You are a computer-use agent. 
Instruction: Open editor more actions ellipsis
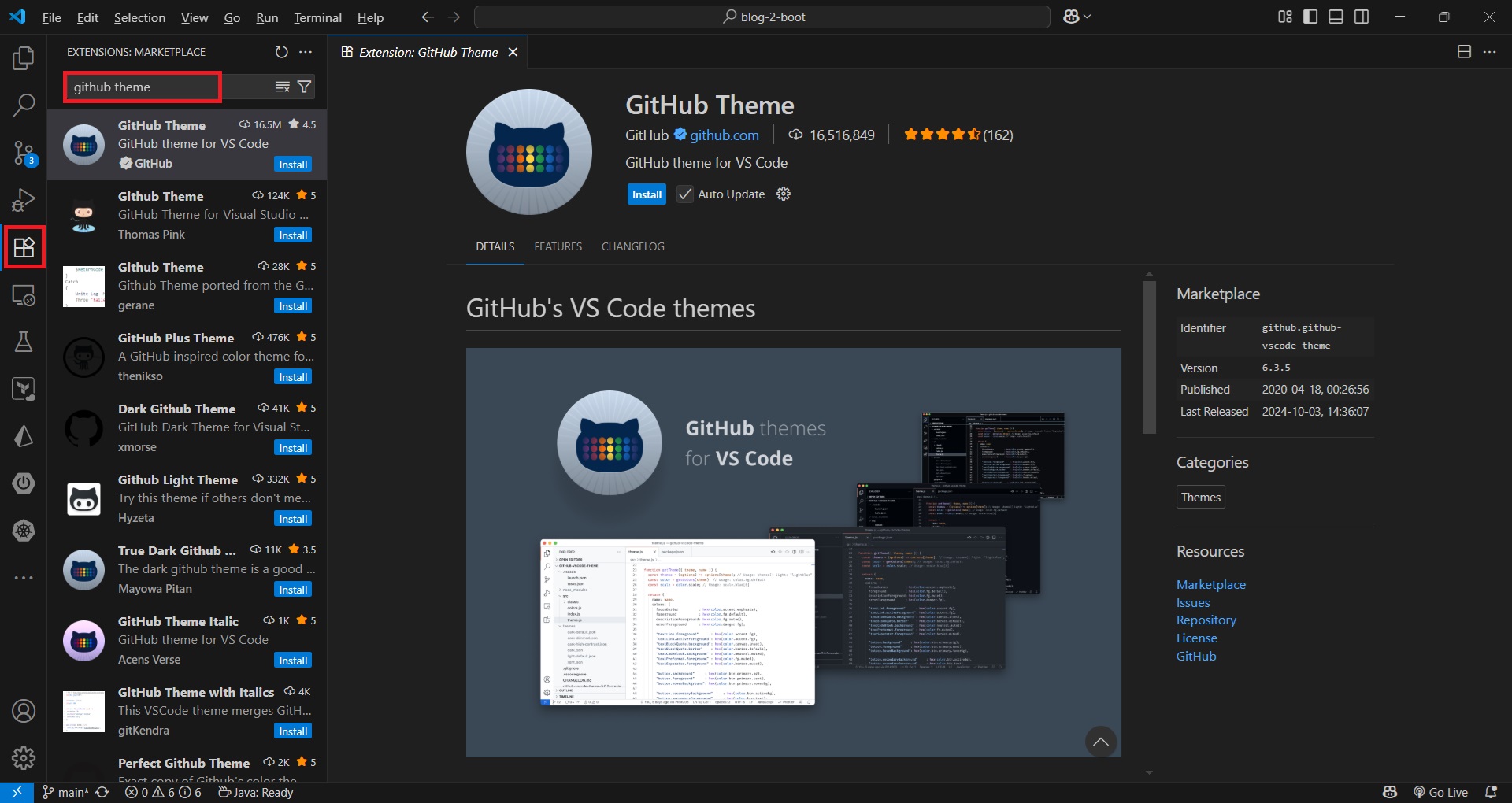(x=1489, y=52)
